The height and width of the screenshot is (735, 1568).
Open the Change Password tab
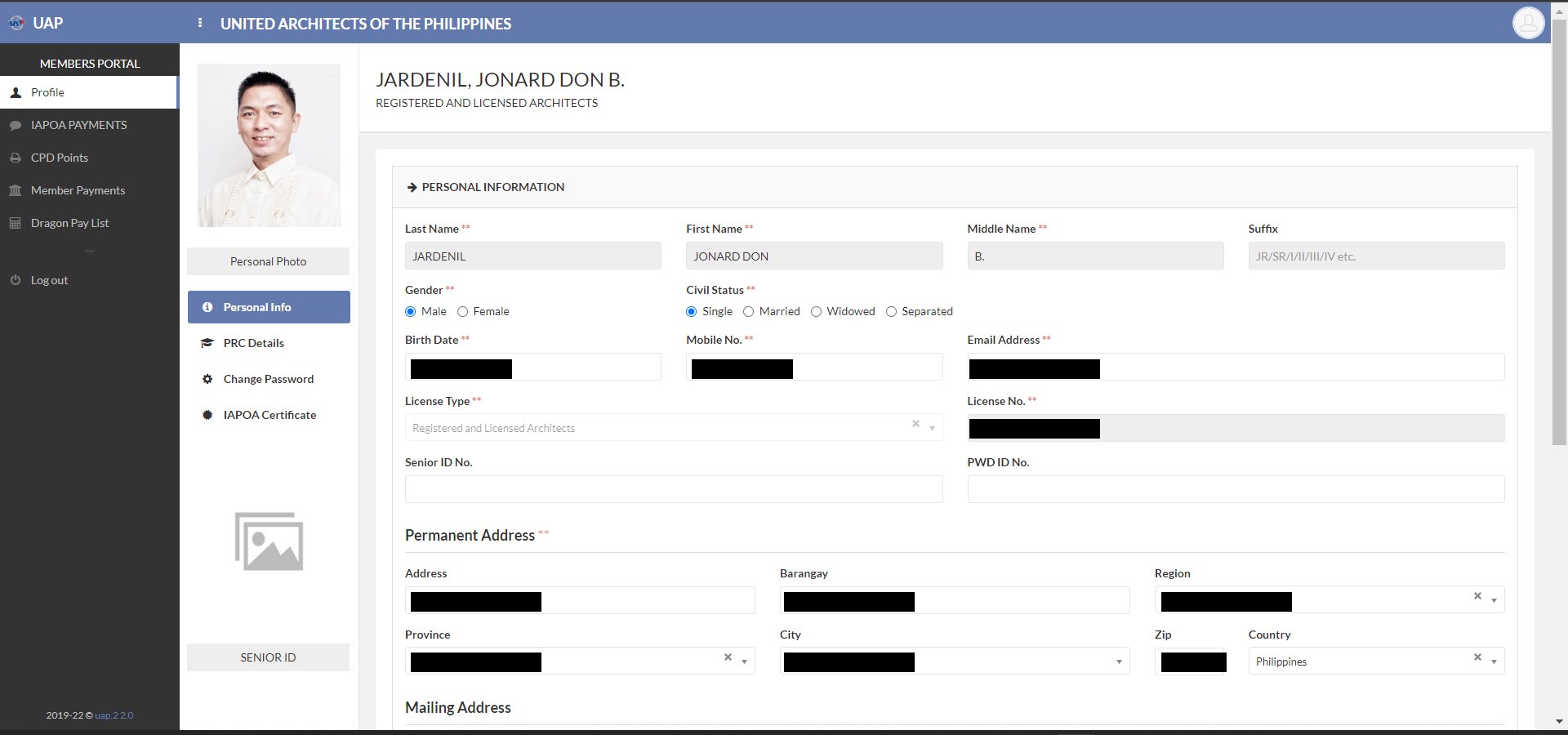tap(269, 379)
